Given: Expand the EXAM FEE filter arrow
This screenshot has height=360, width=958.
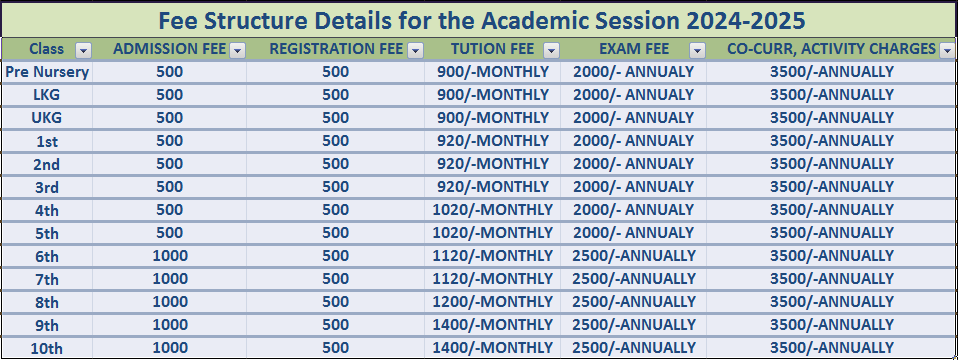Looking at the screenshot, I should click(x=697, y=50).
